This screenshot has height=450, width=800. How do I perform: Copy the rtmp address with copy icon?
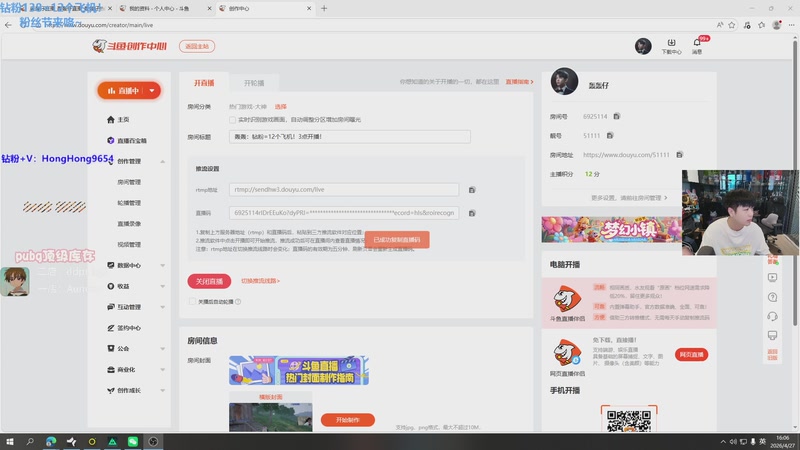coord(472,189)
